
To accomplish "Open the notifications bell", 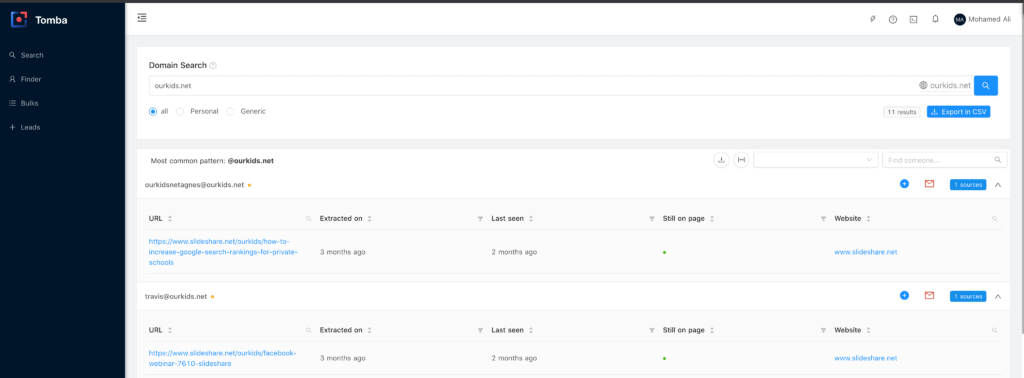I will (x=935, y=19).
